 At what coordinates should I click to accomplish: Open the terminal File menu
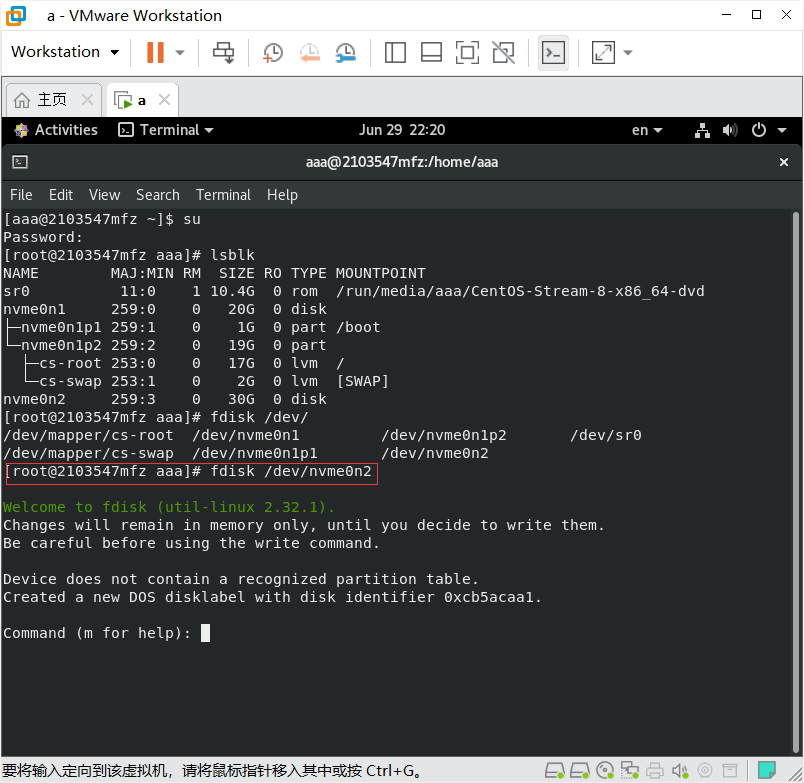tap(21, 195)
